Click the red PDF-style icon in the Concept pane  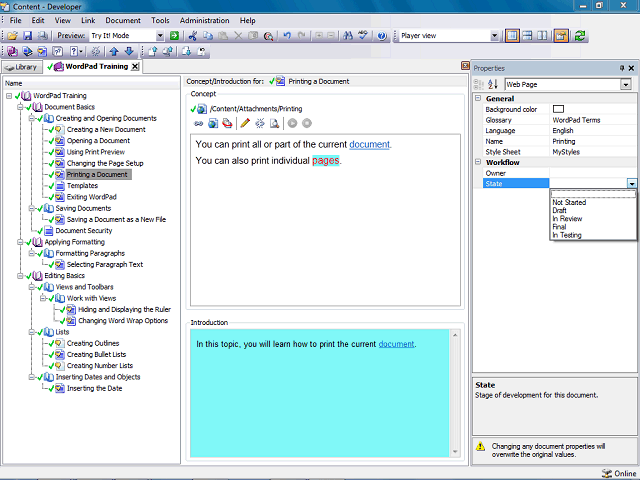227,123
